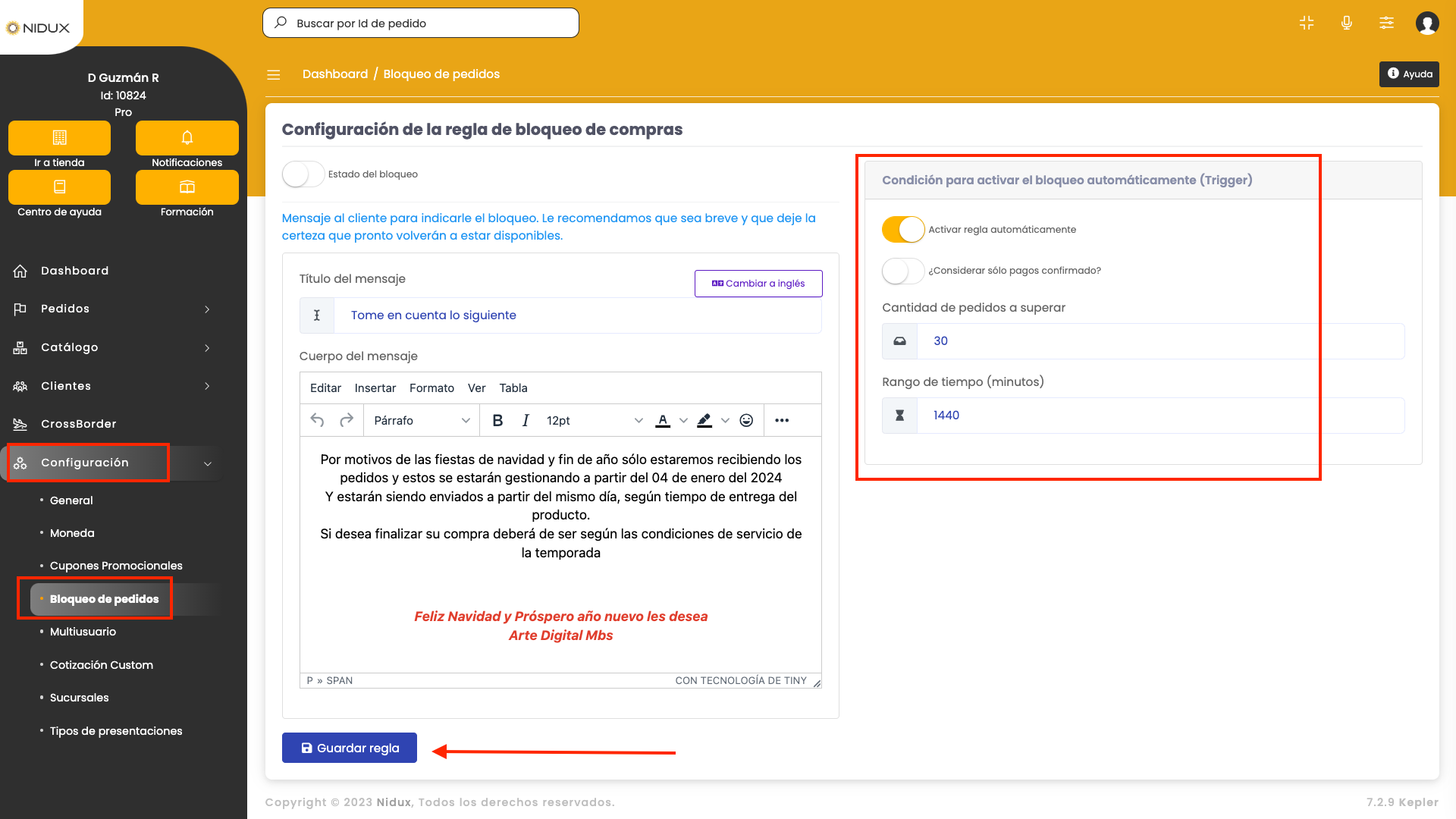Select Tipos de presentaciones submenu item
This screenshot has height=819, width=1456.
coord(116,732)
